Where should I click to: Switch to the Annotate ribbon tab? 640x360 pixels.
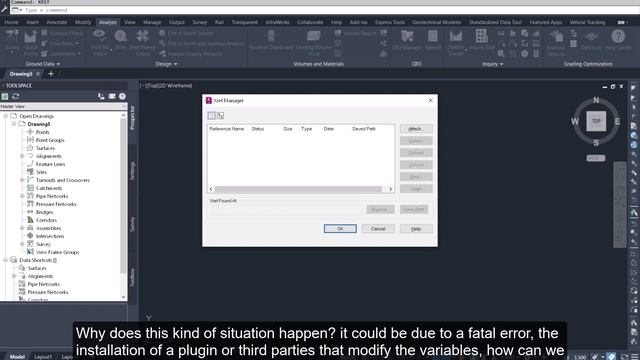click(56, 22)
